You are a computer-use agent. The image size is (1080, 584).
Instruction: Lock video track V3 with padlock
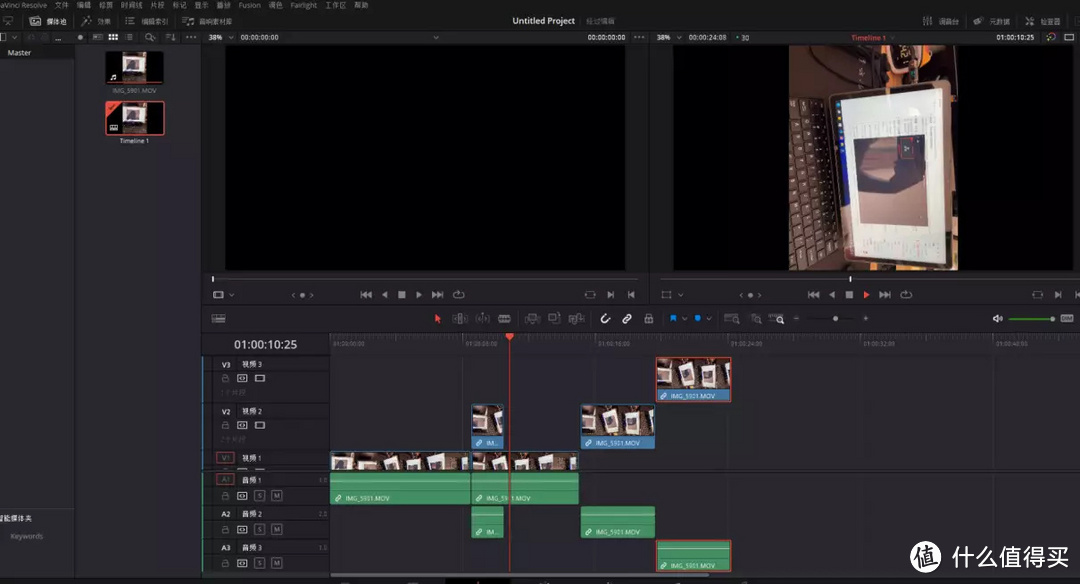(226, 379)
